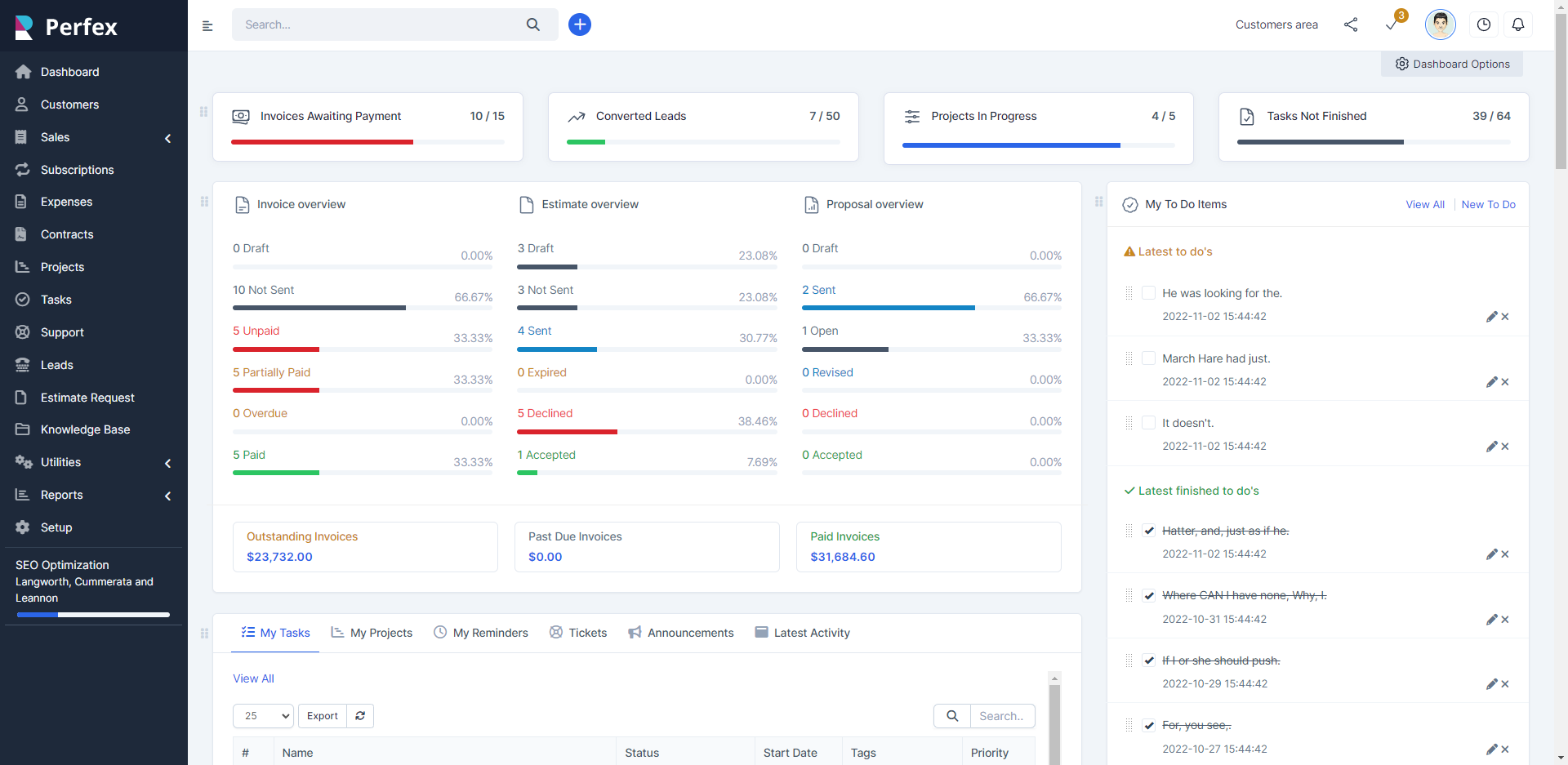Click the New To Do link
Viewport: 1568px width, 765px height.
tap(1488, 205)
